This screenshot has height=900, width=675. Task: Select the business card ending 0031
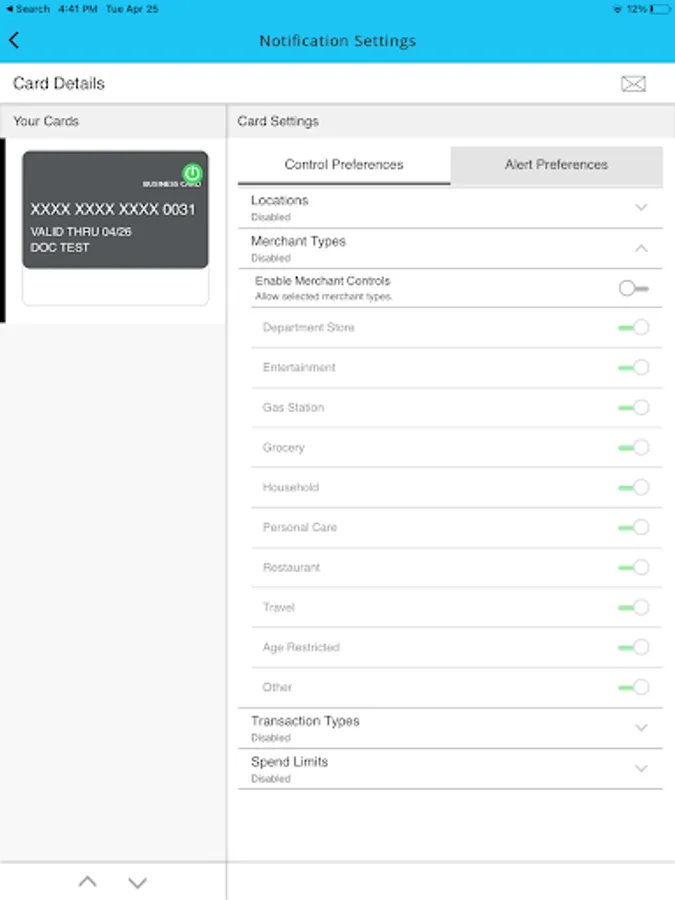(115, 211)
